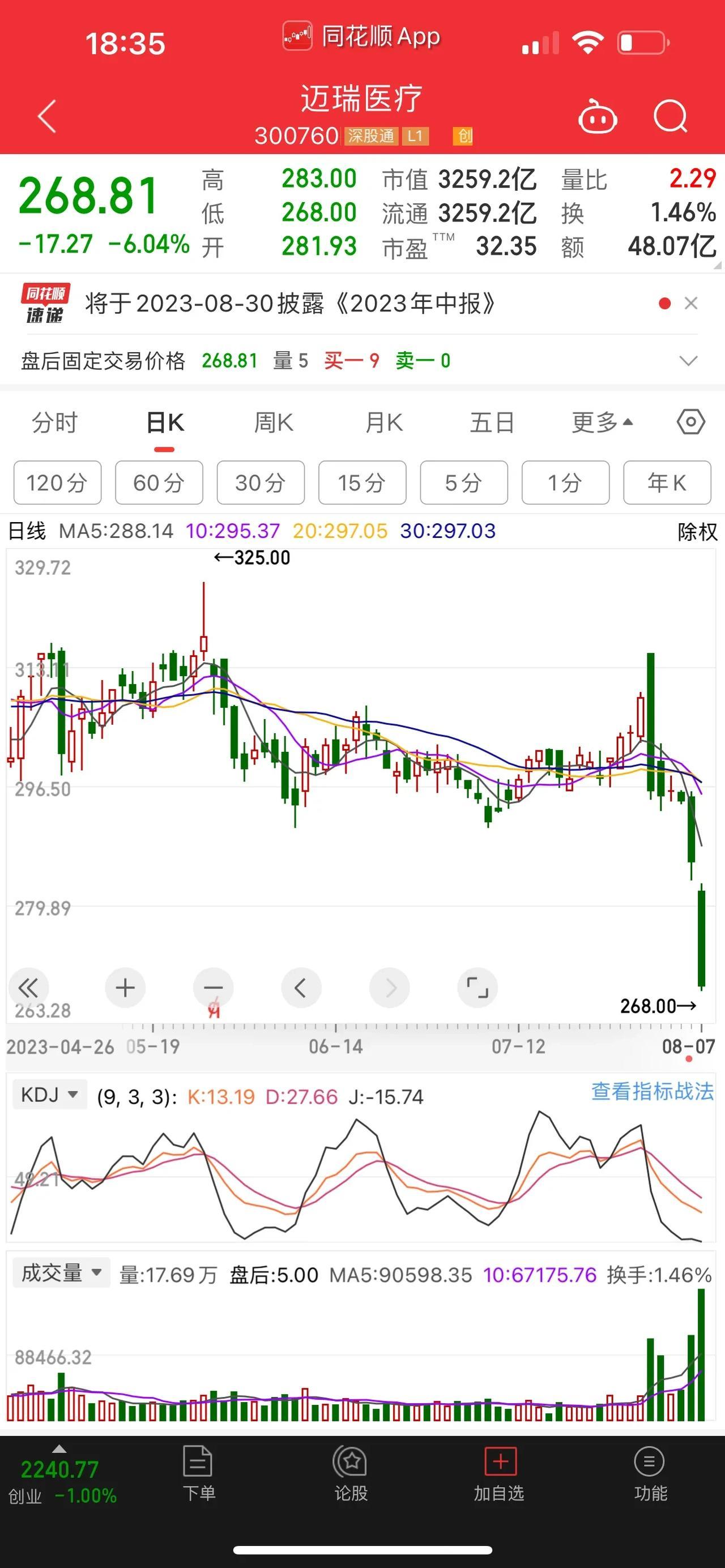This screenshot has height=1568, width=725.
Task: Open 下单 order icon
Action: (198, 1472)
